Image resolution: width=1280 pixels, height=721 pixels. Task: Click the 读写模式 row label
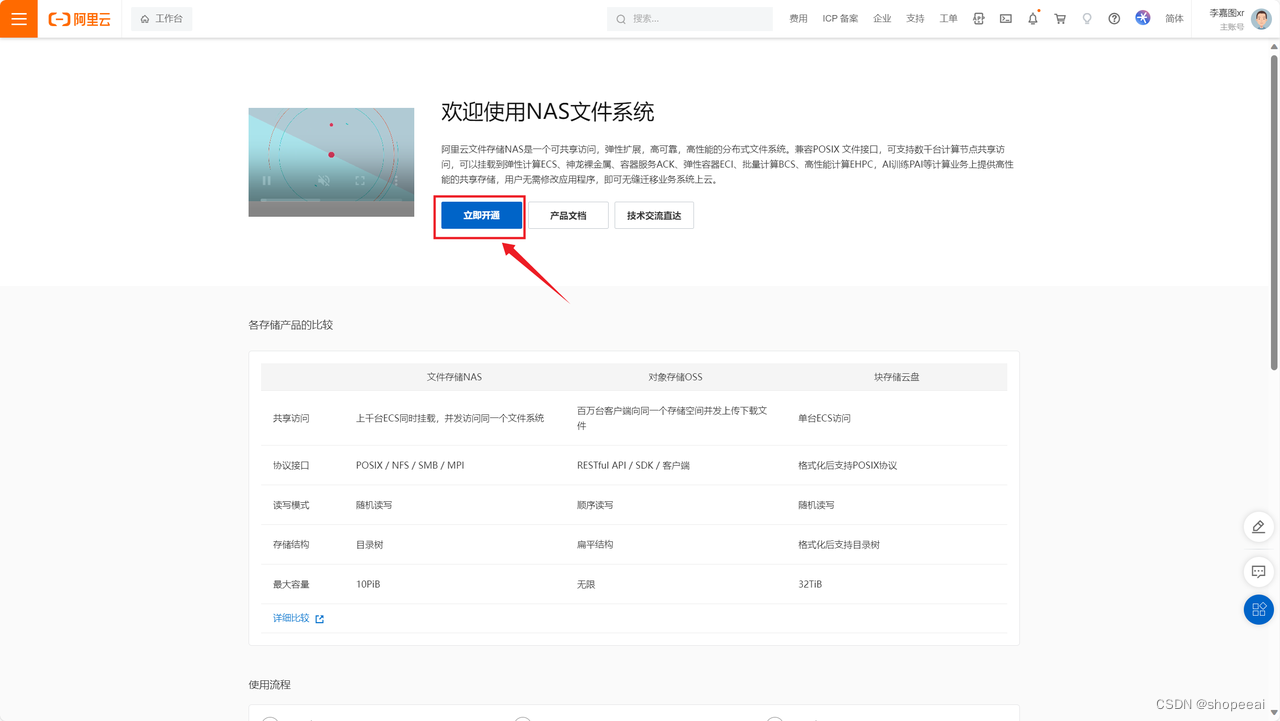[291, 505]
